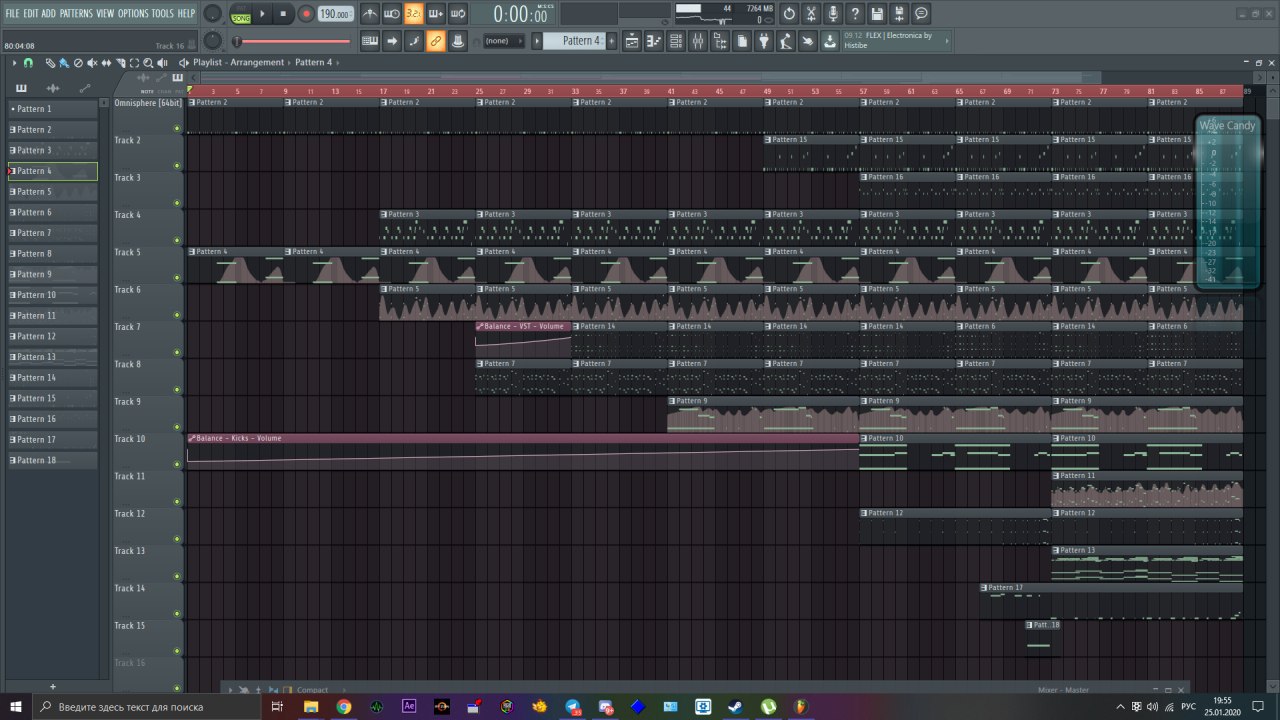Open the Browser view icon

coord(720,41)
